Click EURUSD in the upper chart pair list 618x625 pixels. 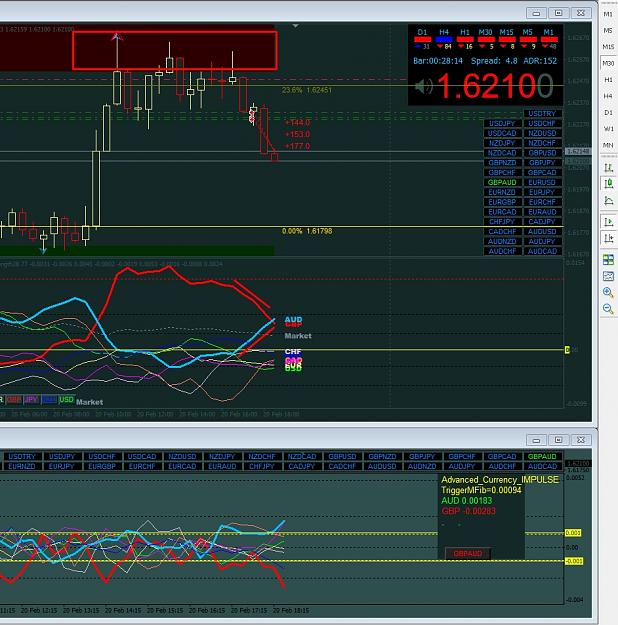click(x=542, y=183)
